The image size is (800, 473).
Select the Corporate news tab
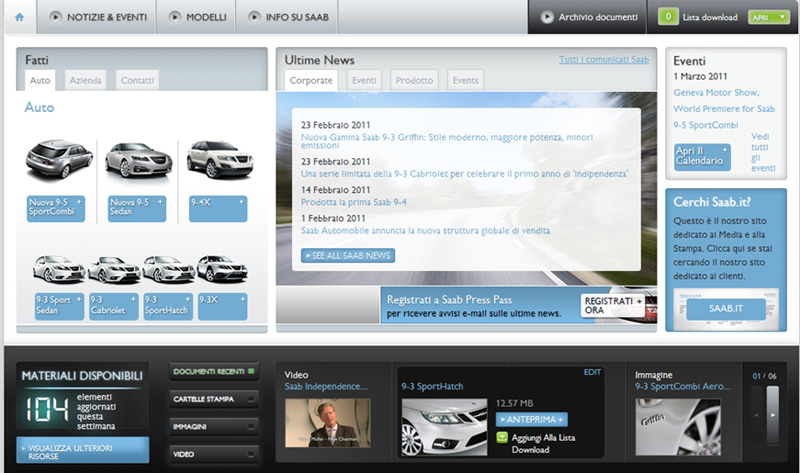pos(311,80)
